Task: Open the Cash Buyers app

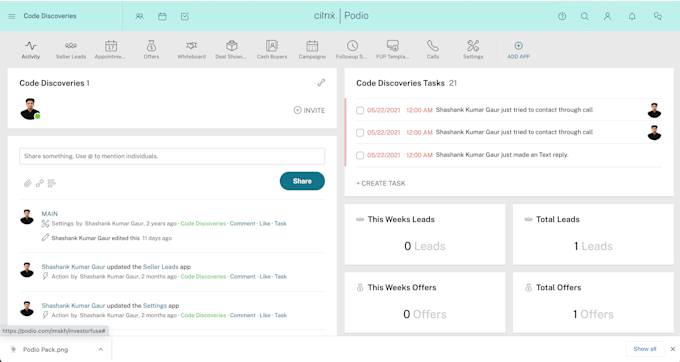Action: [272, 49]
